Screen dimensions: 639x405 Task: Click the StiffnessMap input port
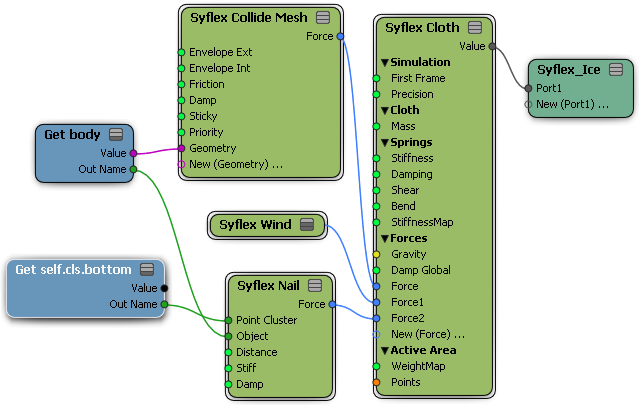(377, 222)
